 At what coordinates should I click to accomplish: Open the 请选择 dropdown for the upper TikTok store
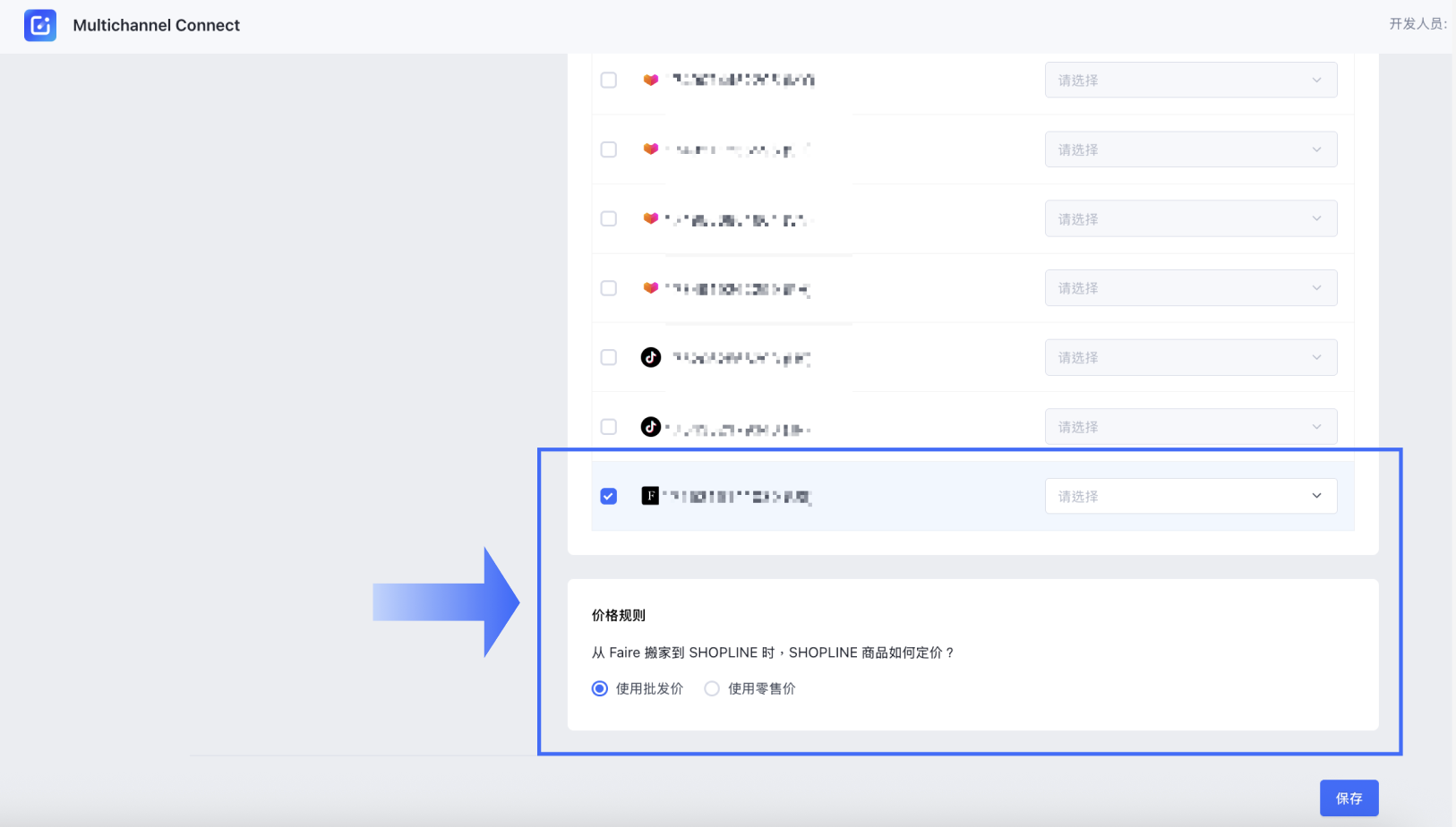coord(1191,357)
